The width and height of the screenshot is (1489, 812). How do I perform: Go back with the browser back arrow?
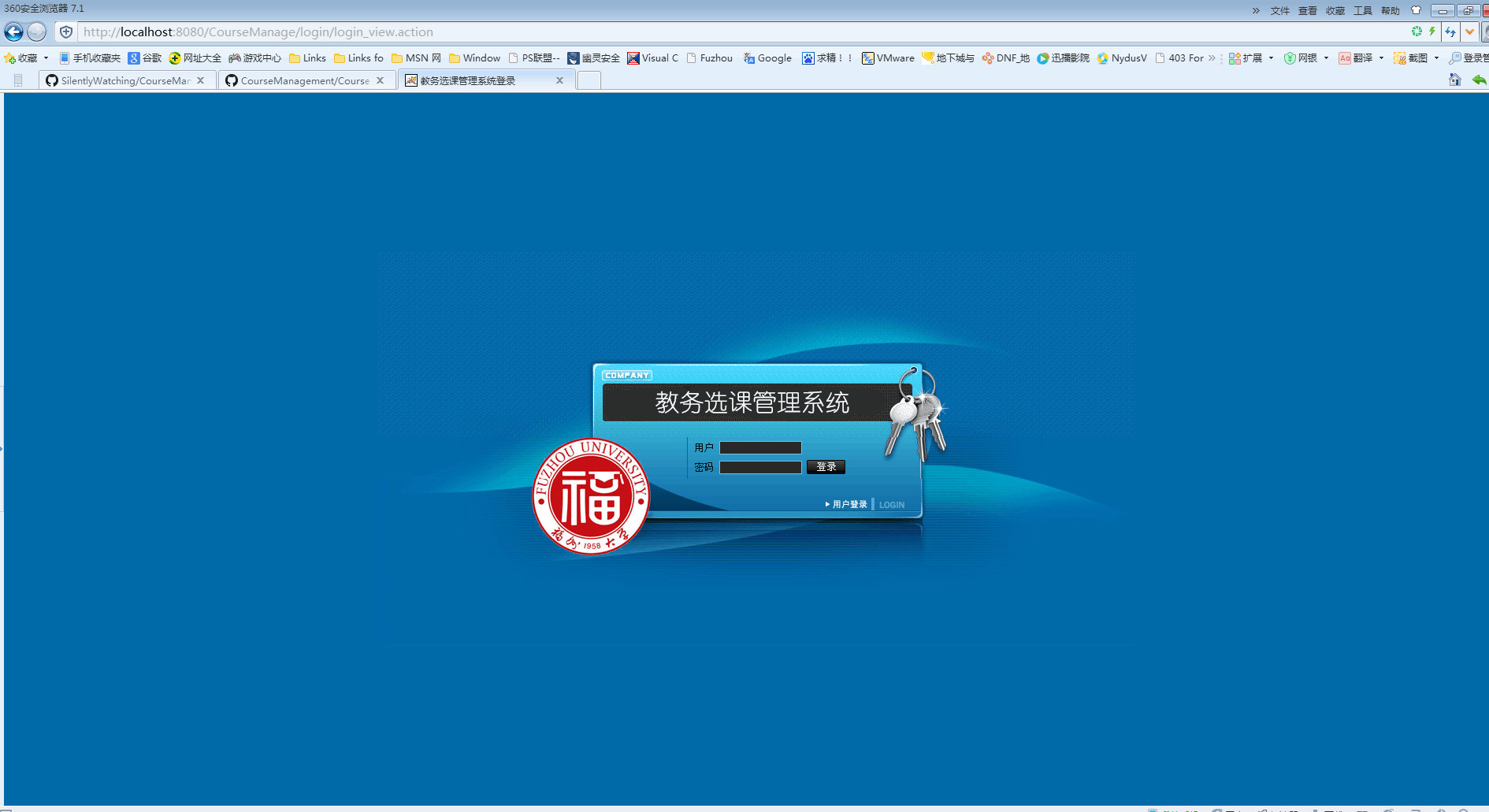pyautogui.click(x=13, y=32)
